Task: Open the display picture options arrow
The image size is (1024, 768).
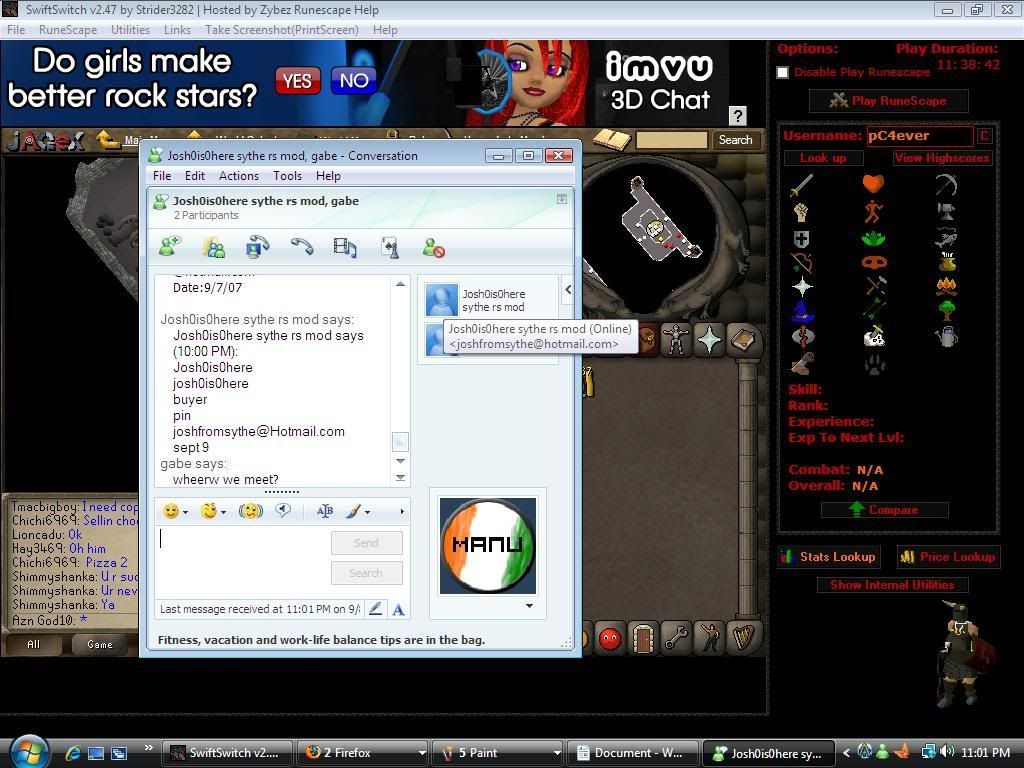Action: [x=529, y=606]
